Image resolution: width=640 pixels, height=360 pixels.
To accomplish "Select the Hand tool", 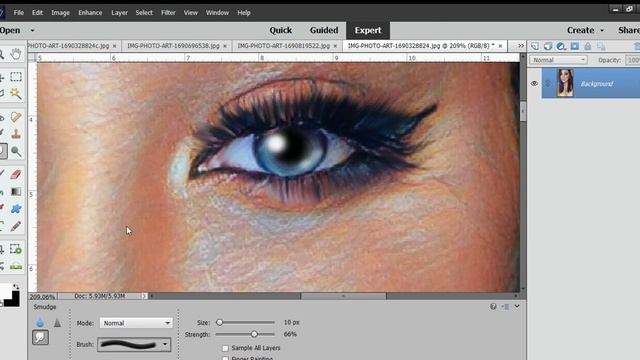I will (x=16, y=53).
